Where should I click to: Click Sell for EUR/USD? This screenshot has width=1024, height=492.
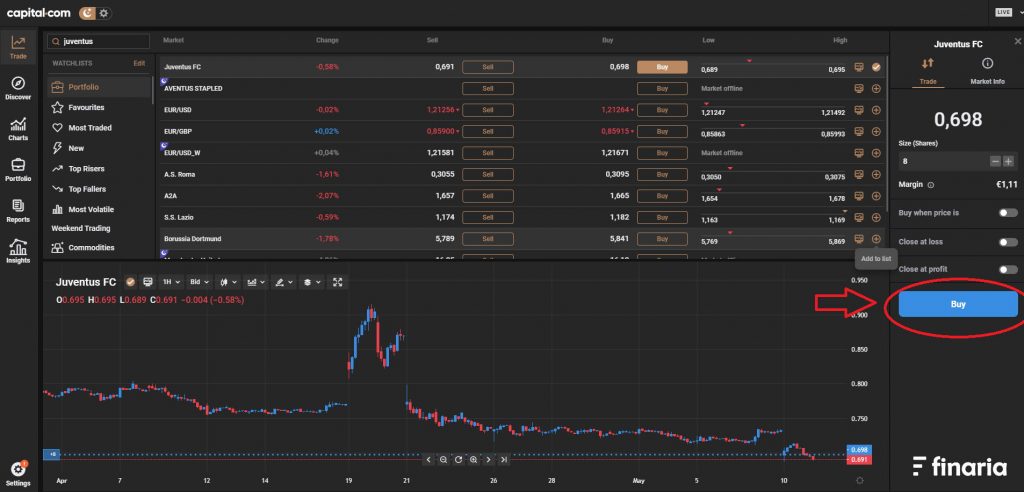[x=488, y=110]
